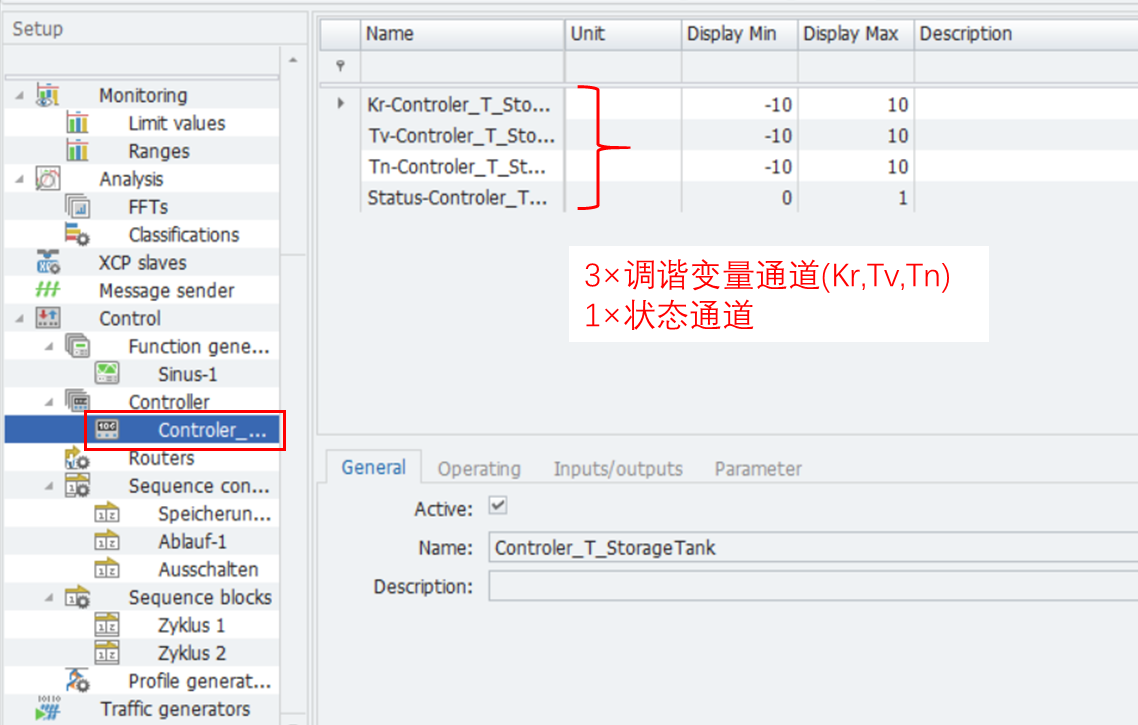Click the Description column header

coord(1026,34)
